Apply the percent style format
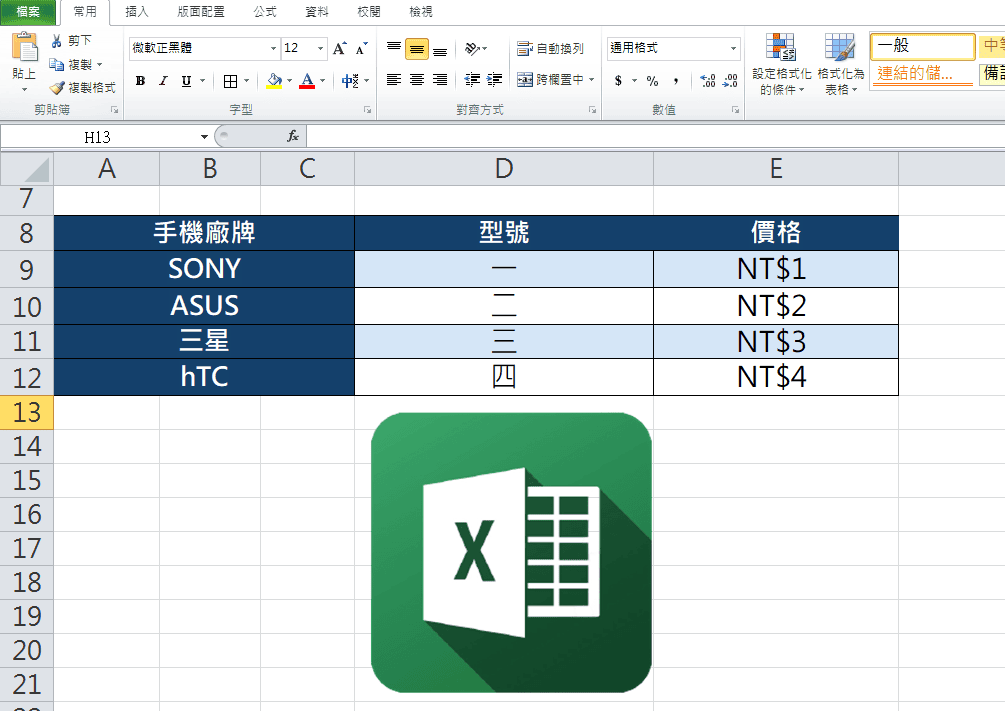Viewport: 1005px width, 711px height. point(652,81)
